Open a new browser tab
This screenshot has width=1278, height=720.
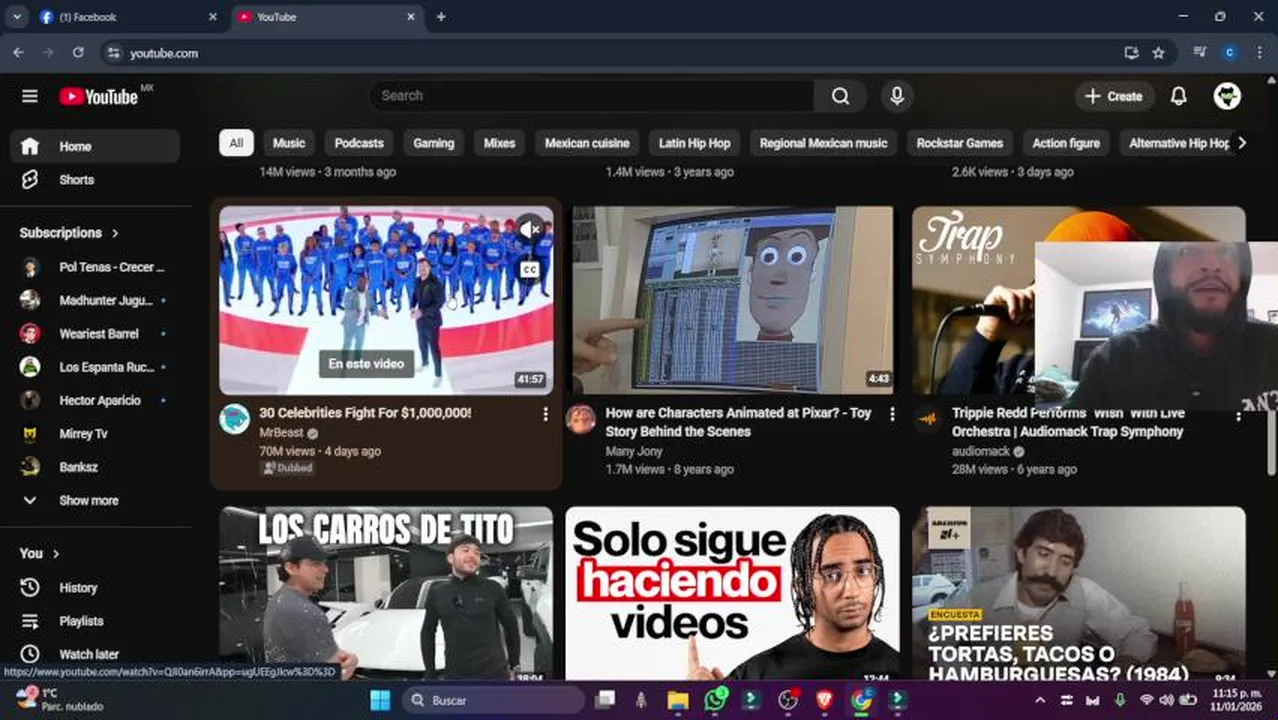point(441,17)
